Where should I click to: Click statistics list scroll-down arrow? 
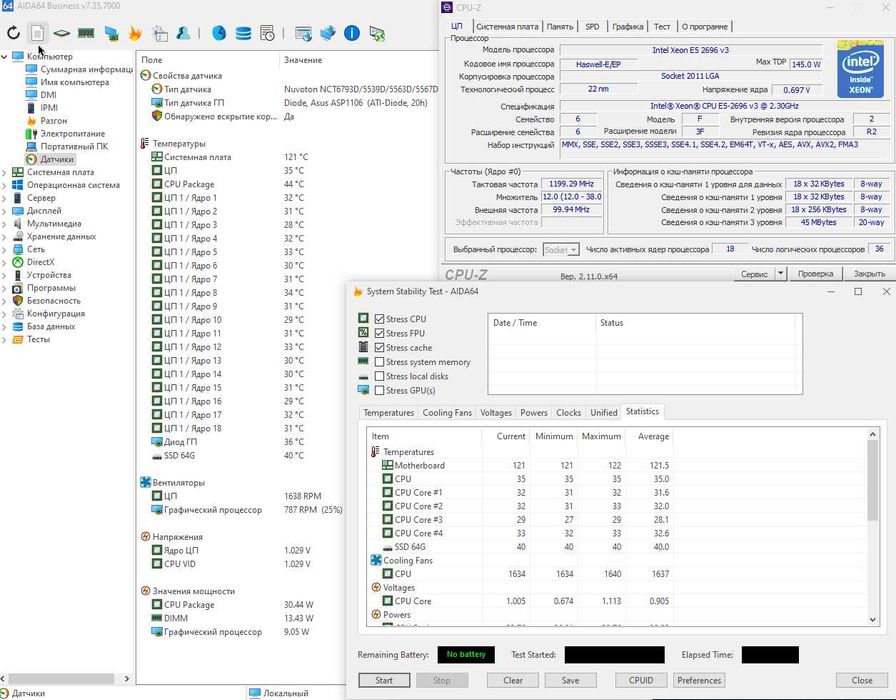coord(872,619)
